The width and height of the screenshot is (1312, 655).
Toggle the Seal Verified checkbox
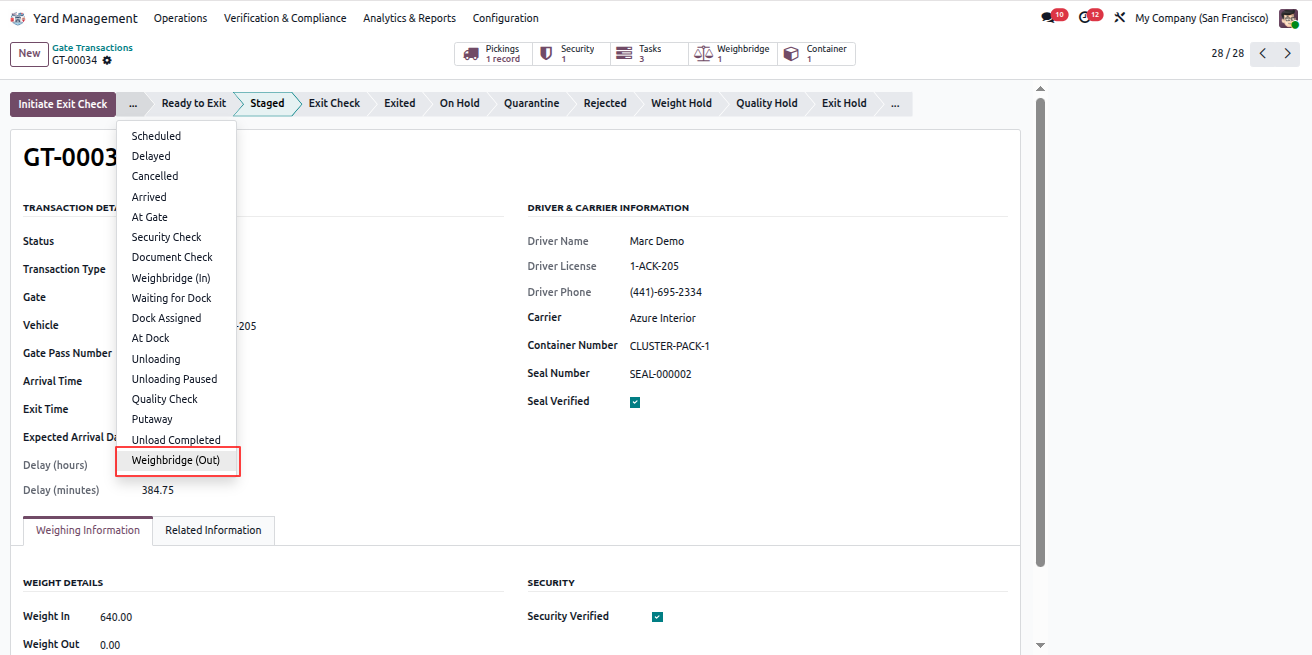(x=635, y=402)
